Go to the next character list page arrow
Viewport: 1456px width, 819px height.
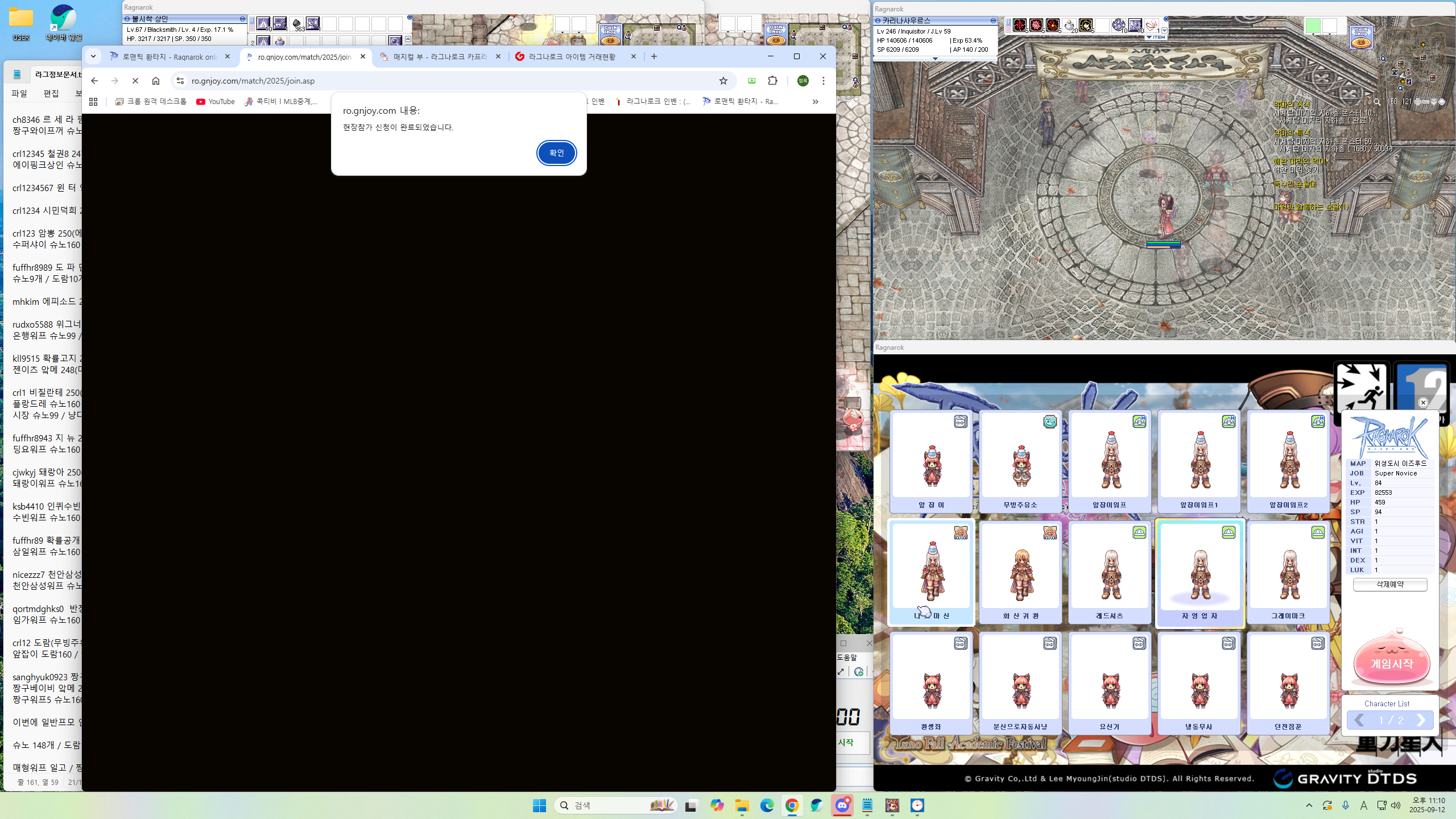coord(1421,720)
